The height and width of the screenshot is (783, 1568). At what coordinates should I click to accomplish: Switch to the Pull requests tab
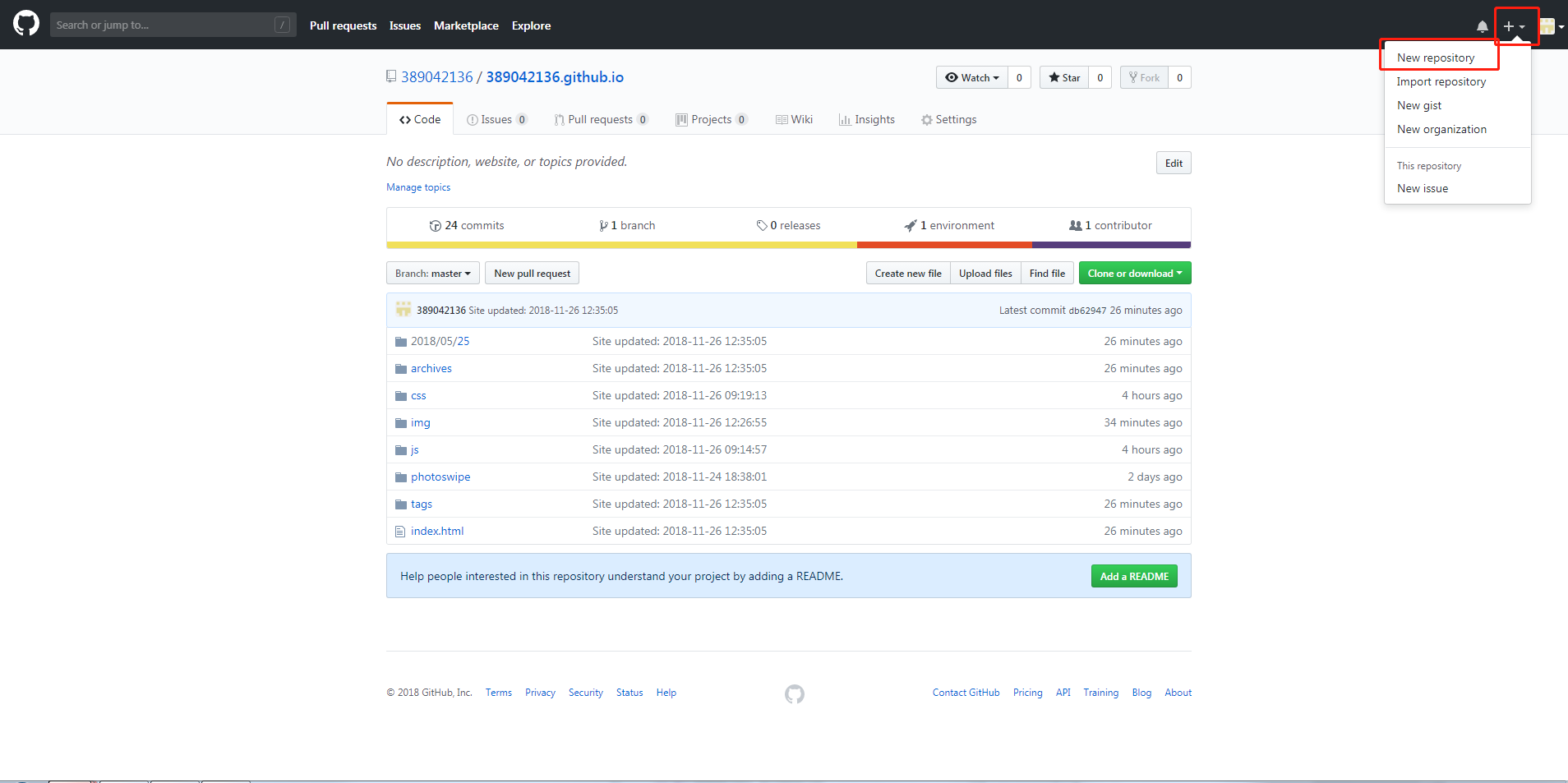601,119
